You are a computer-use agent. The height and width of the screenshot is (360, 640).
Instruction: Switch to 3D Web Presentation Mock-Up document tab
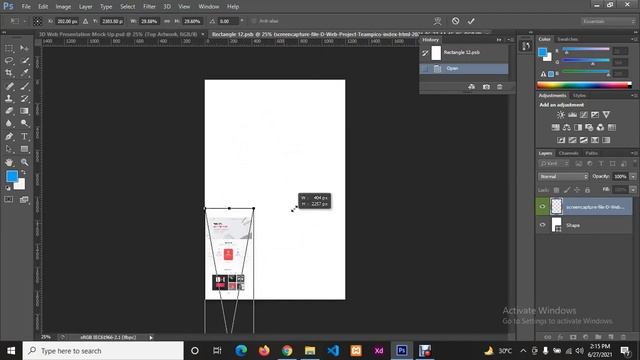(x=118, y=34)
